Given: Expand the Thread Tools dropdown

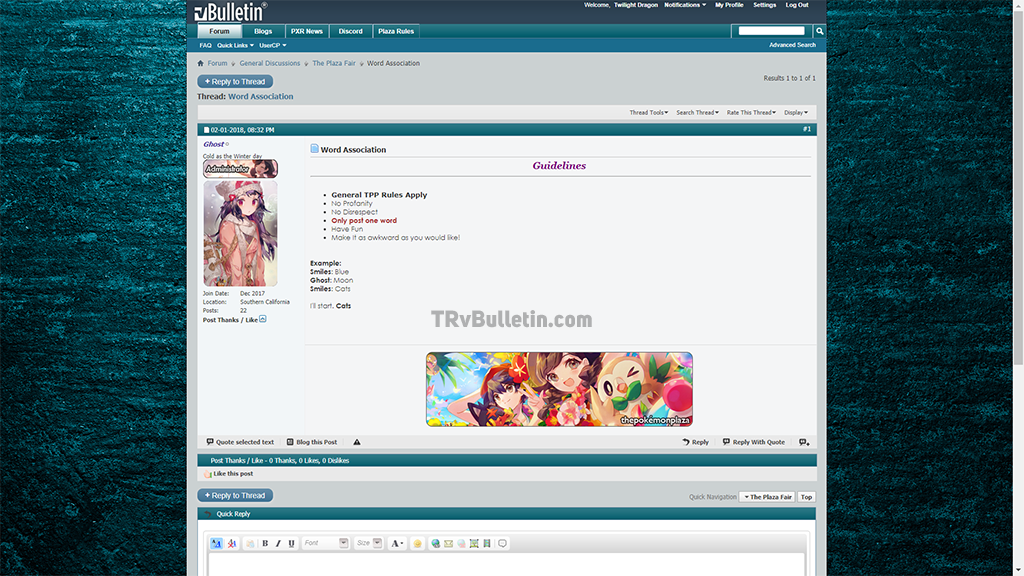Looking at the screenshot, I should coord(648,112).
